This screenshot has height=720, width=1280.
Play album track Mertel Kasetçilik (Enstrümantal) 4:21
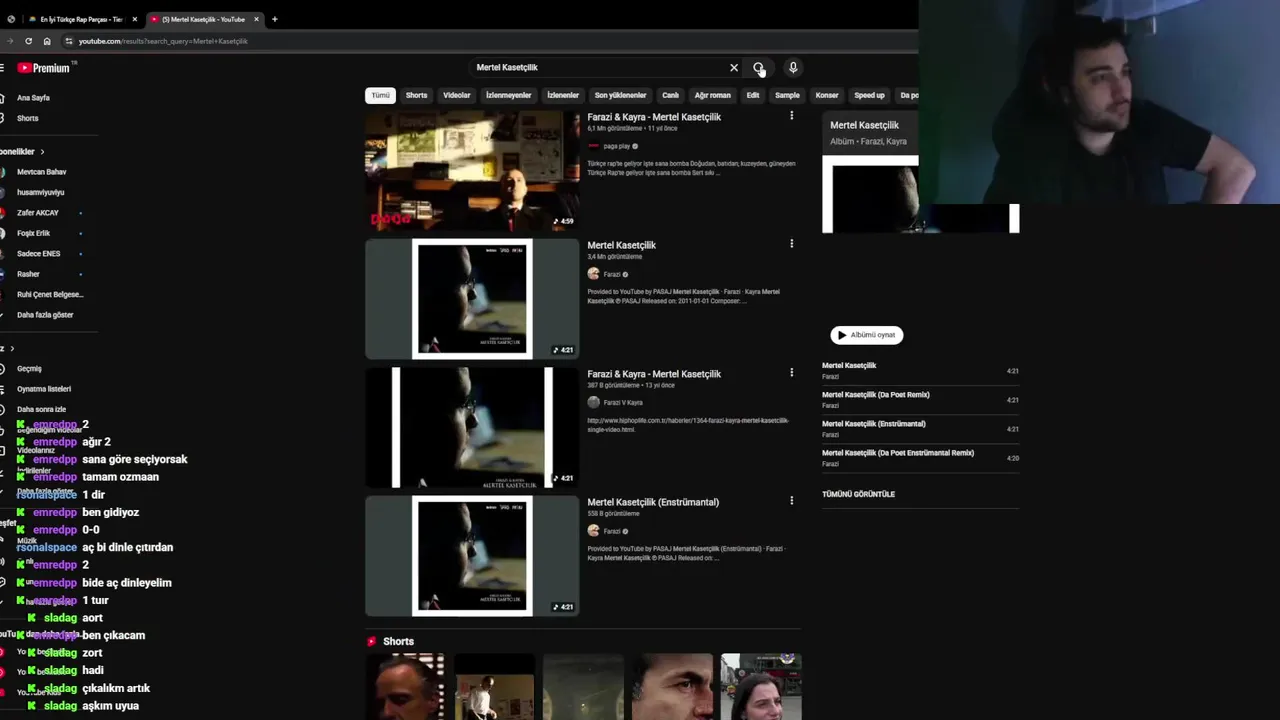pyautogui.click(x=920, y=429)
